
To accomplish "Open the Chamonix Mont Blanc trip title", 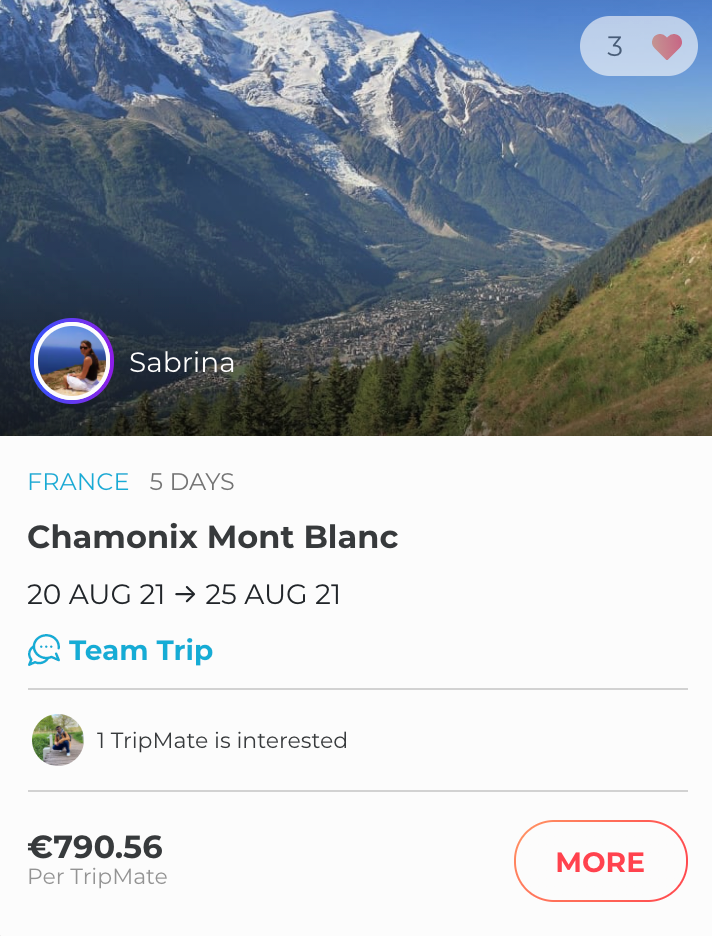I will [213, 537].
